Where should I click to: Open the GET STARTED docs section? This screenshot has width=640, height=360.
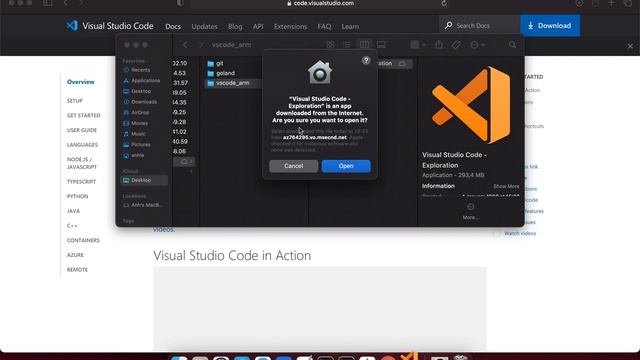(x=83, y=116)
